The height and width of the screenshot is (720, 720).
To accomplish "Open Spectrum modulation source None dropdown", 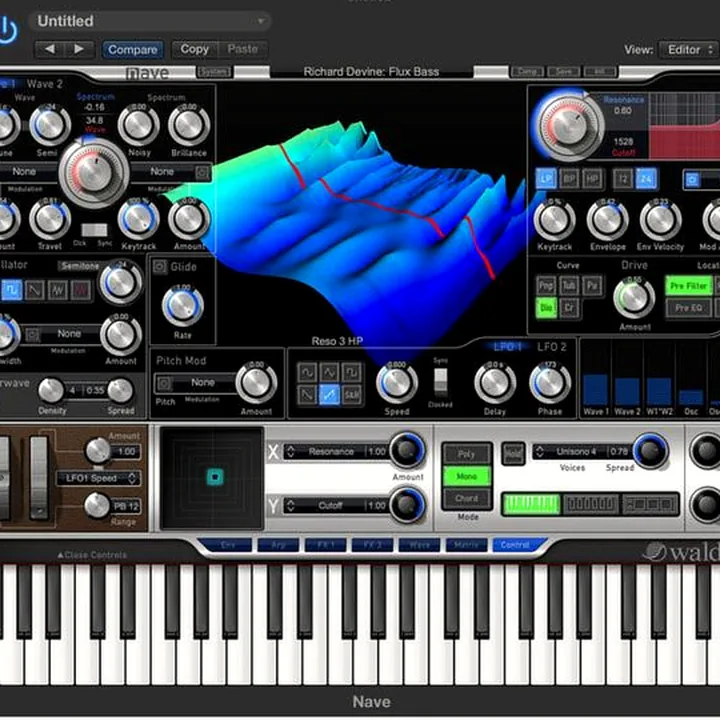I will (171, 172).
